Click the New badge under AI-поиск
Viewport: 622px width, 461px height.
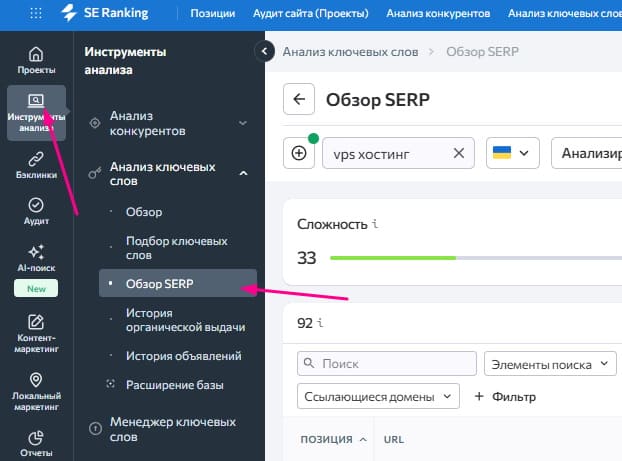point(36,288)
